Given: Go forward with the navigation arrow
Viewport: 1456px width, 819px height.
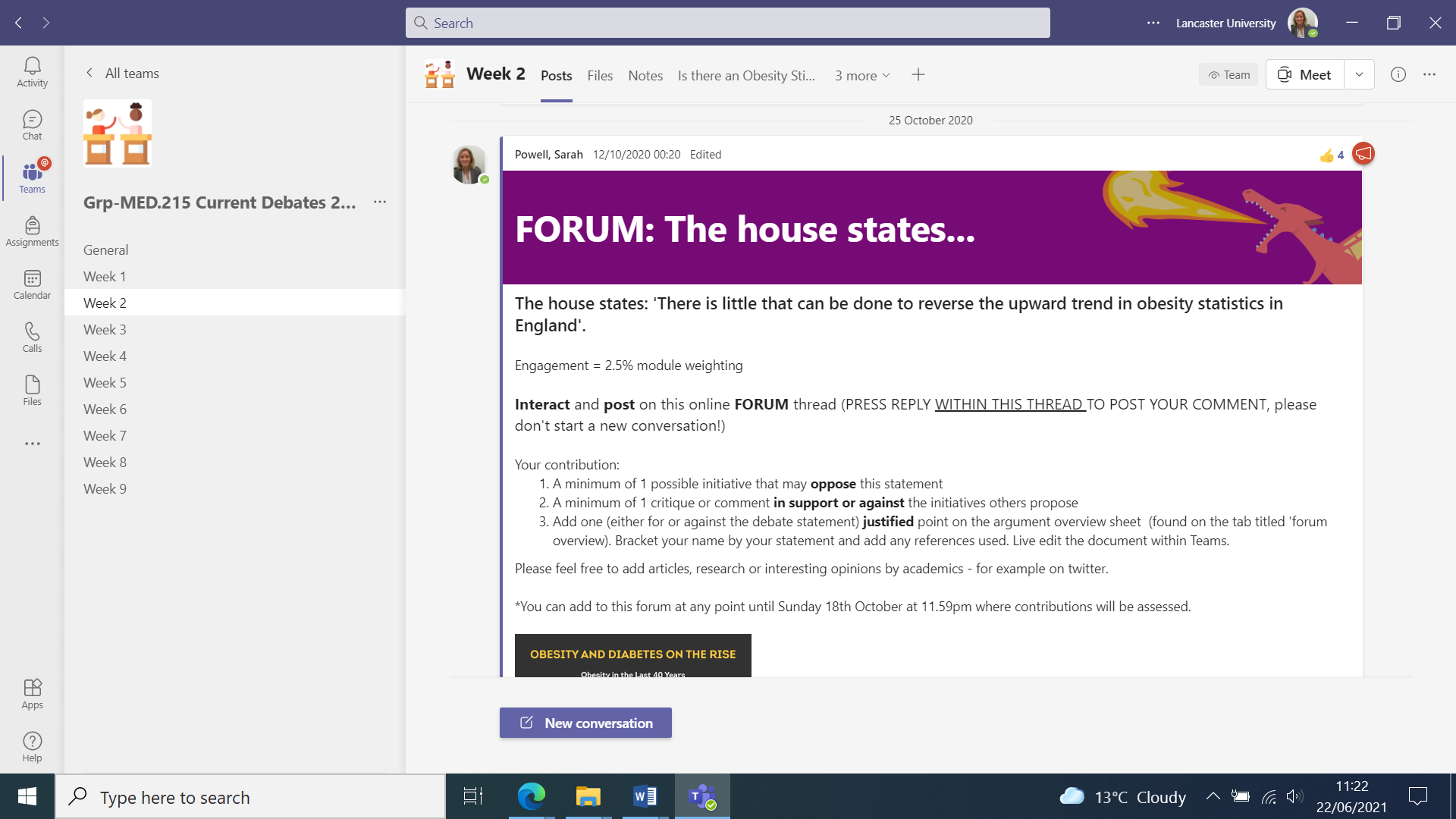Looking at the screenshot, I should pos(46,23).
